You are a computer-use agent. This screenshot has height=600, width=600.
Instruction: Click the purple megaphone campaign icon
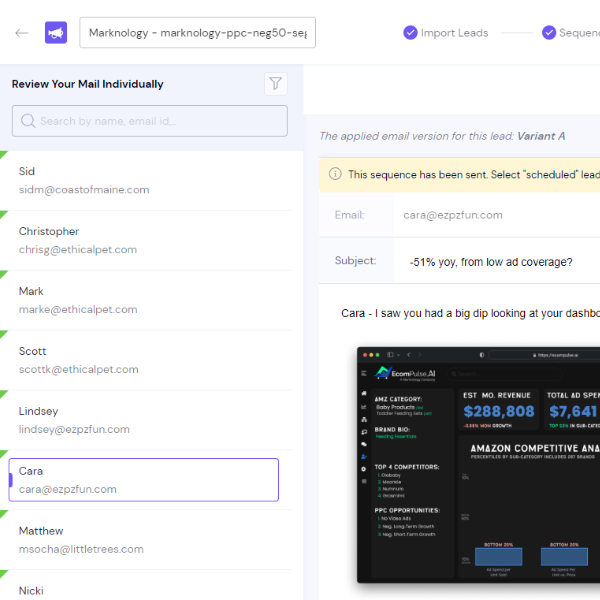(57, 33)
